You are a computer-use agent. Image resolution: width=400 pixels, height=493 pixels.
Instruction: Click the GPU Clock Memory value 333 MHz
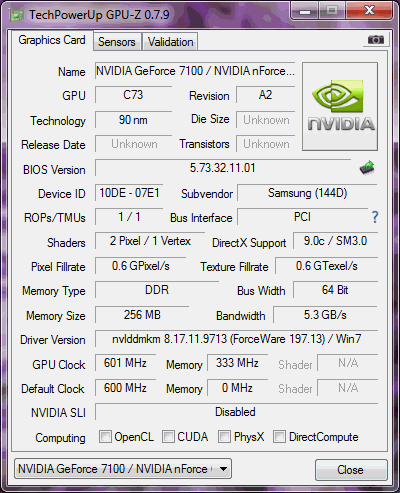(237, 363)
